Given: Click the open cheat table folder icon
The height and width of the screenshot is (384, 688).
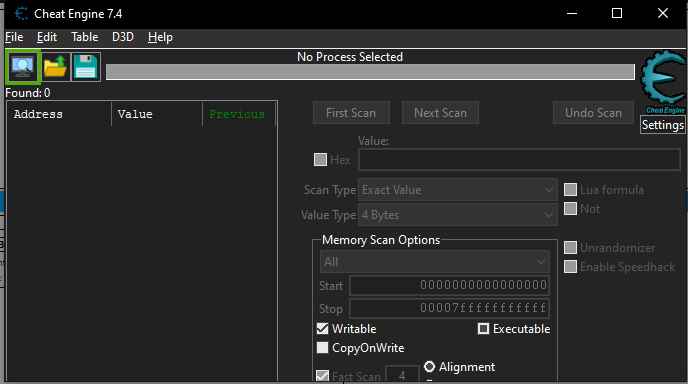Looking at the screenshot, I should point(55,67).
